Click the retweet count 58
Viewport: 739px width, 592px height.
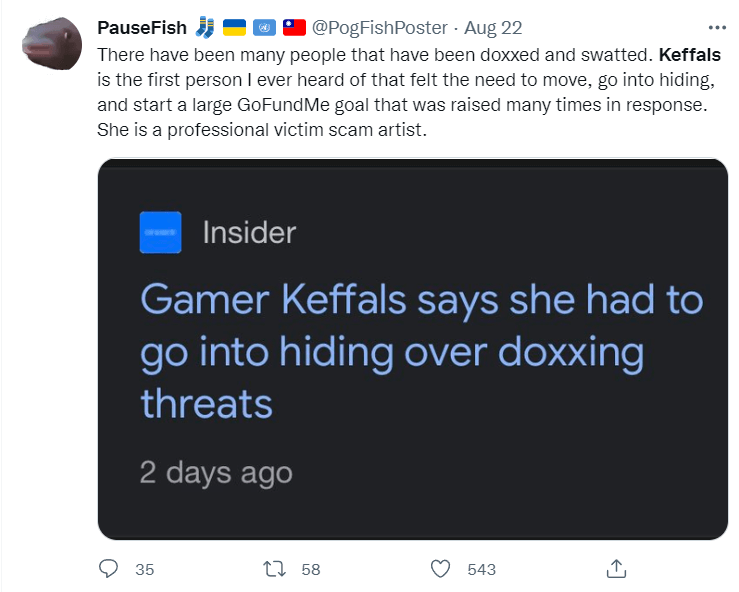(311, 569)
